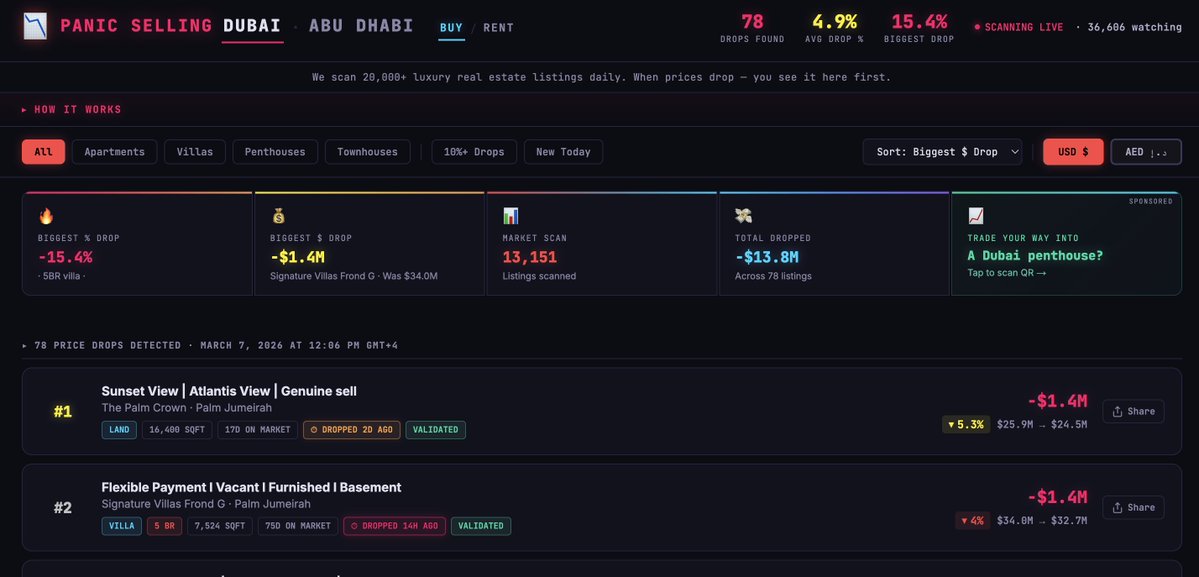1199x577 pixels.
Task: Click the share icon on the #1 listing
Action: pos(1117,411)
